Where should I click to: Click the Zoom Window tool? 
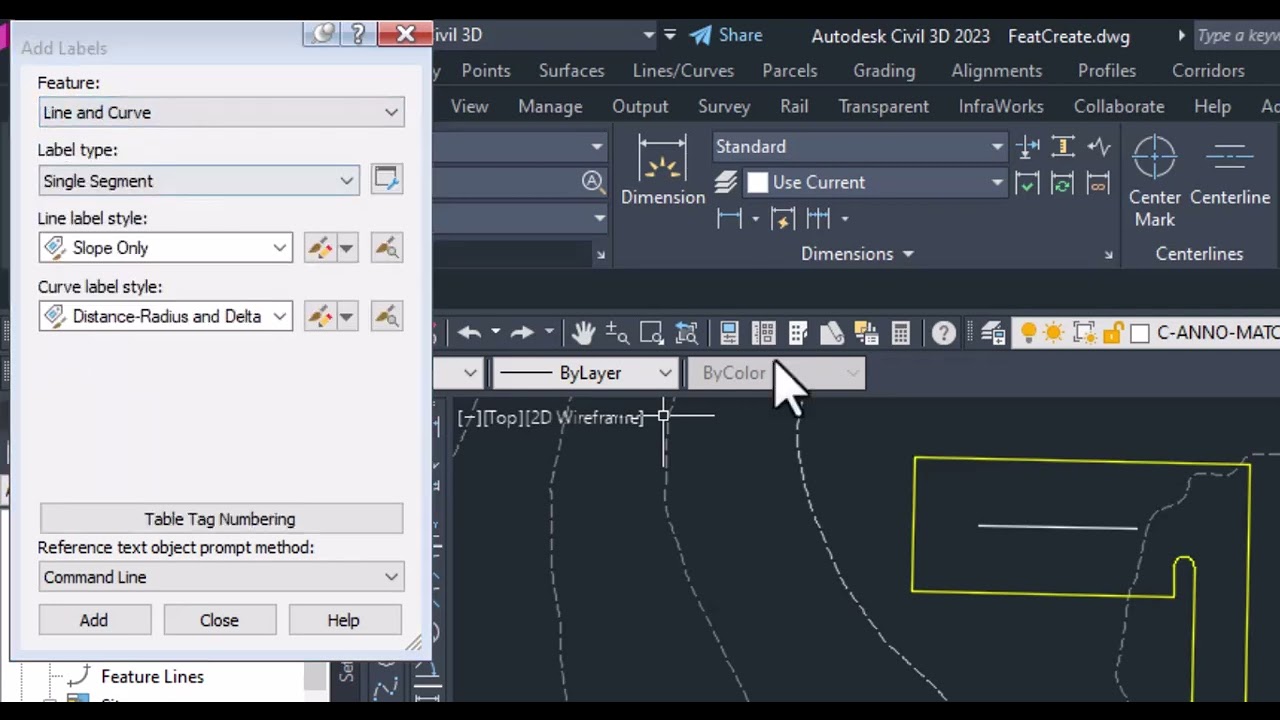click(652, 333)
